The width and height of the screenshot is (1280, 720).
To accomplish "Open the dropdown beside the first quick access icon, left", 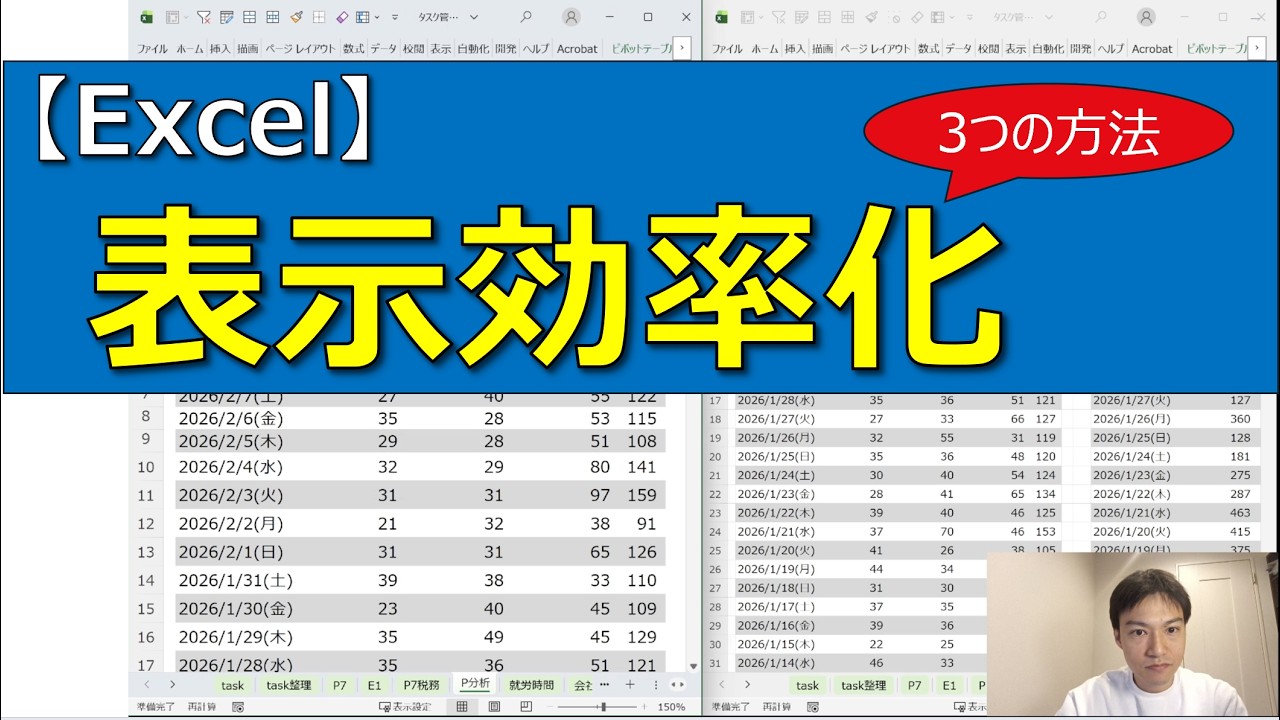I will click(186, 17).
